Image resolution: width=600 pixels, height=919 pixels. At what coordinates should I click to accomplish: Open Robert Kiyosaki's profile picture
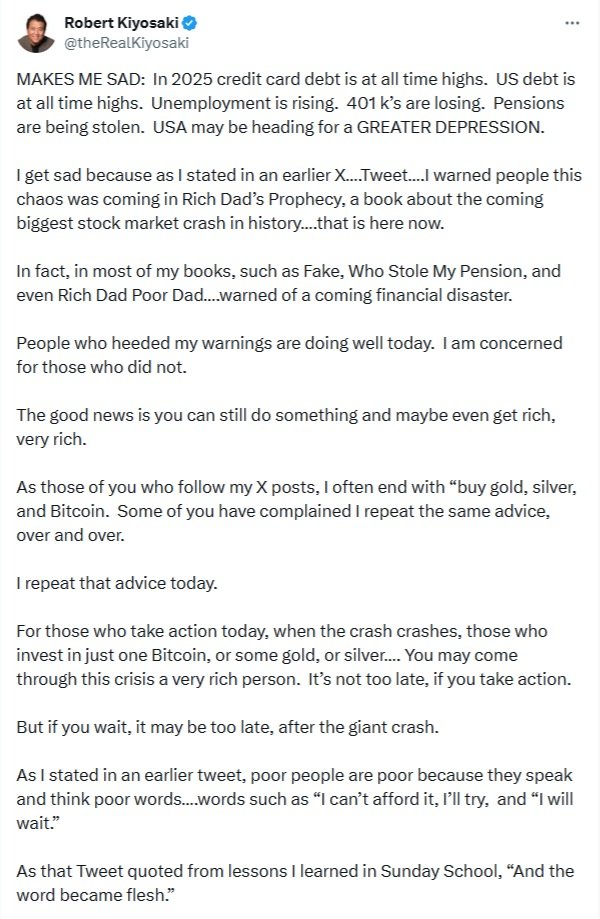click(x=36, y=33)
